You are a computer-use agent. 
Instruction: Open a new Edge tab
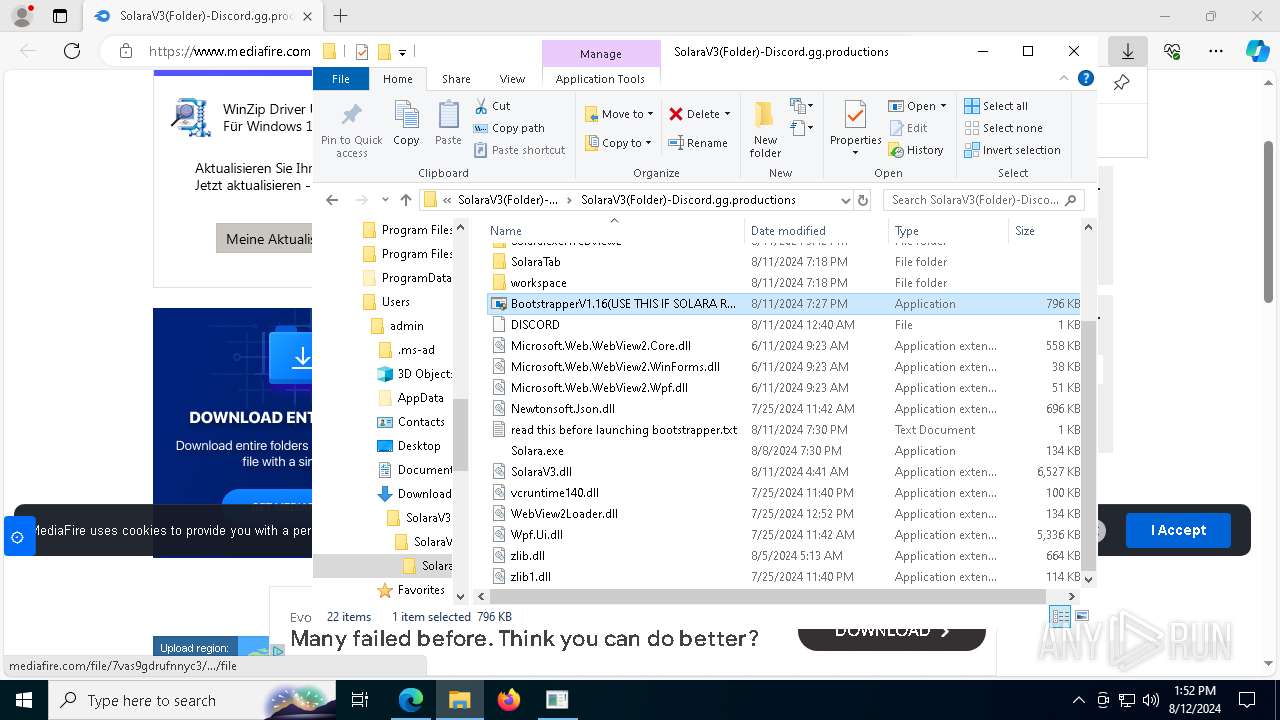point(340,16)
